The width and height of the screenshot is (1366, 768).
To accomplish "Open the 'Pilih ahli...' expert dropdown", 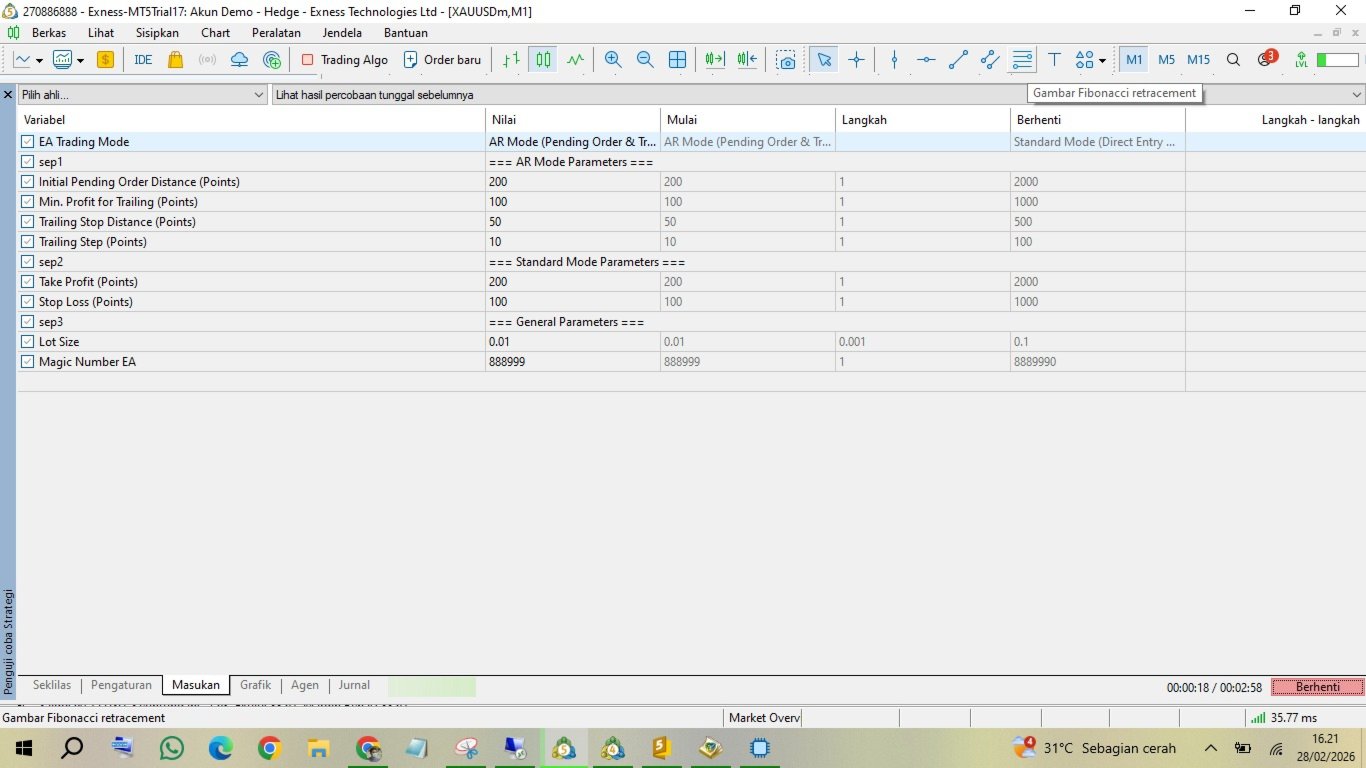I will [142, 95].
